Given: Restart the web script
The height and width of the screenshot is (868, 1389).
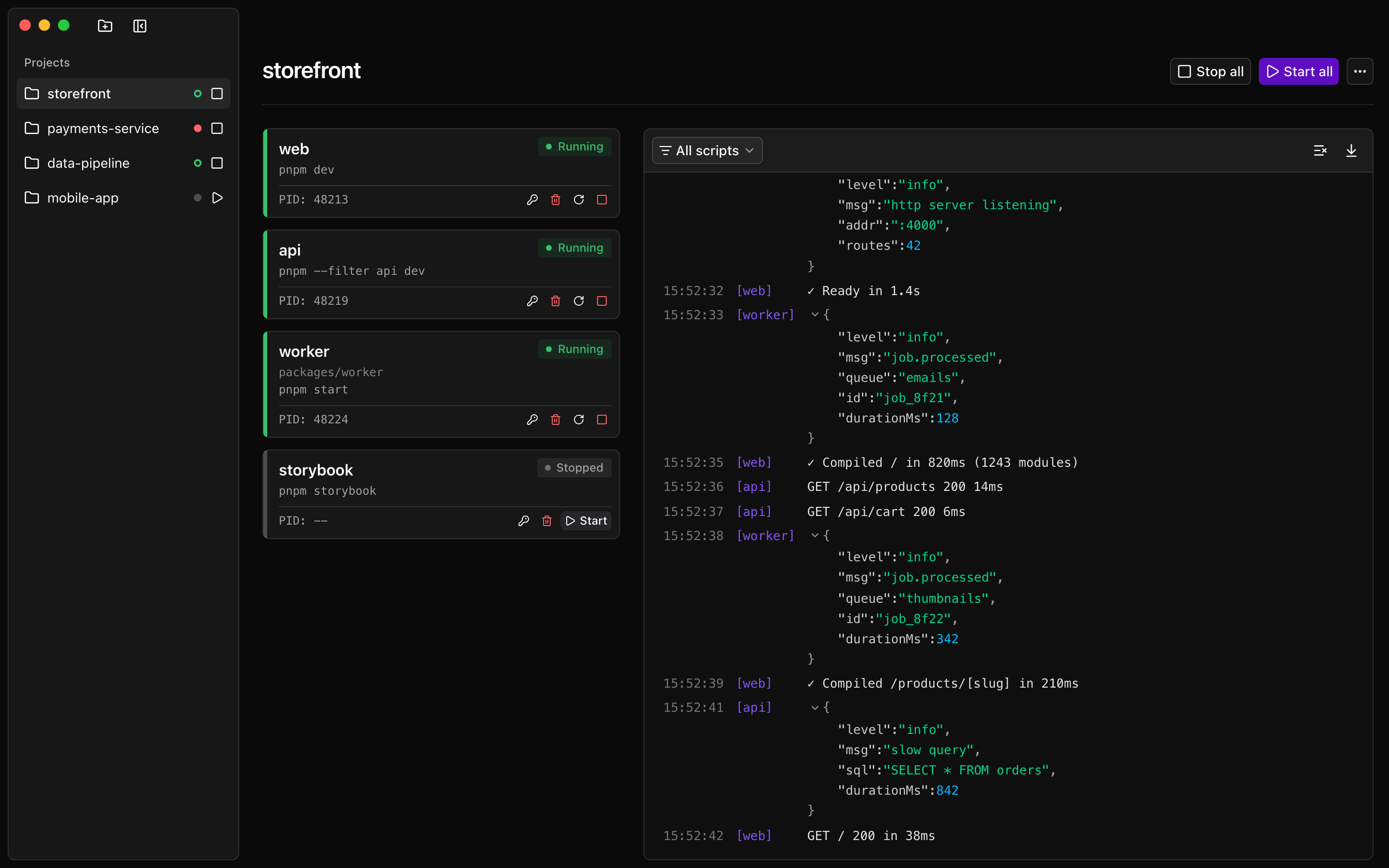Looking at the screenshot, I should (579, 200).
